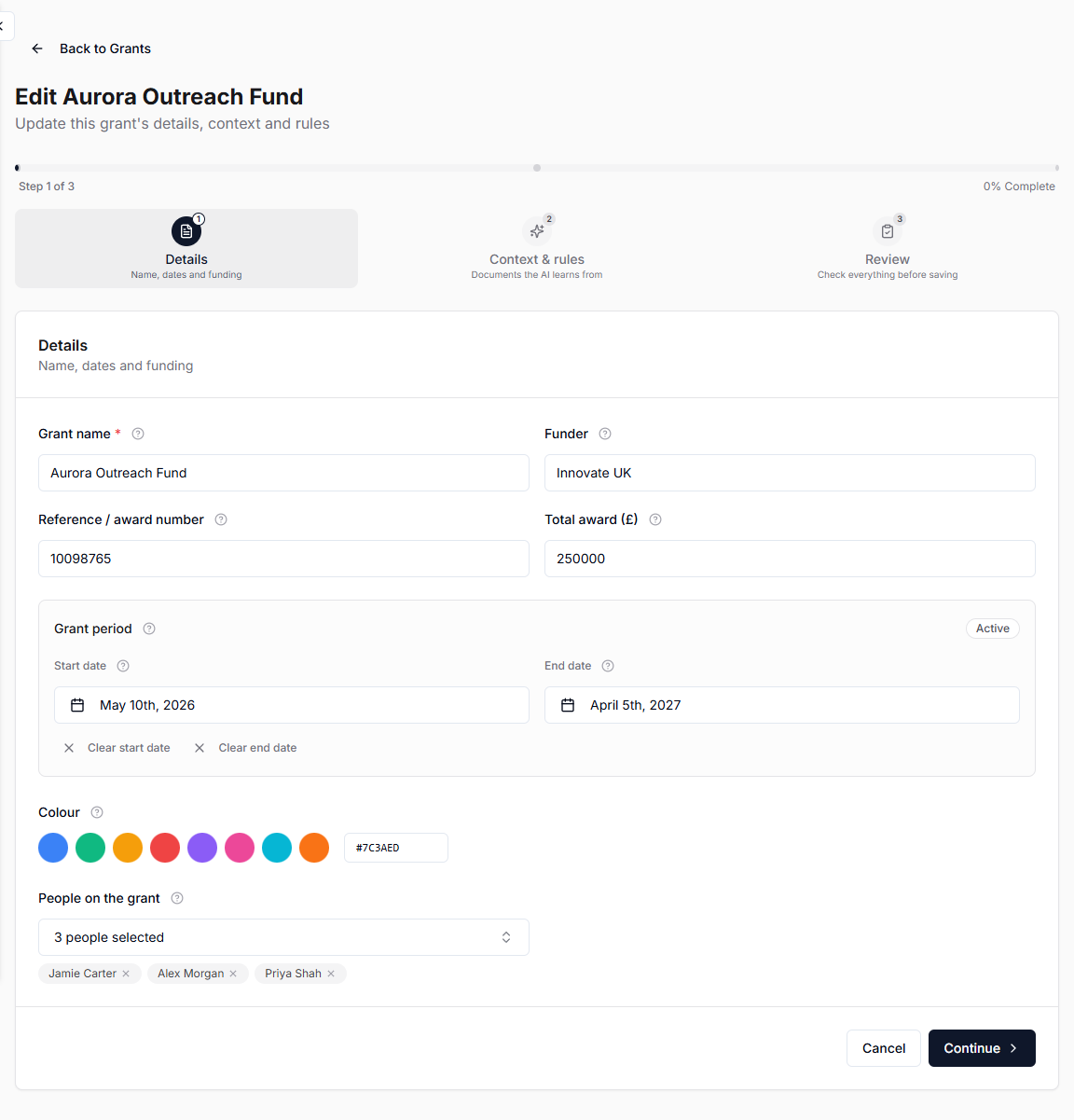Click the Total award input field
This screenshot has width=1074, height=1120.
click(790, 559)
